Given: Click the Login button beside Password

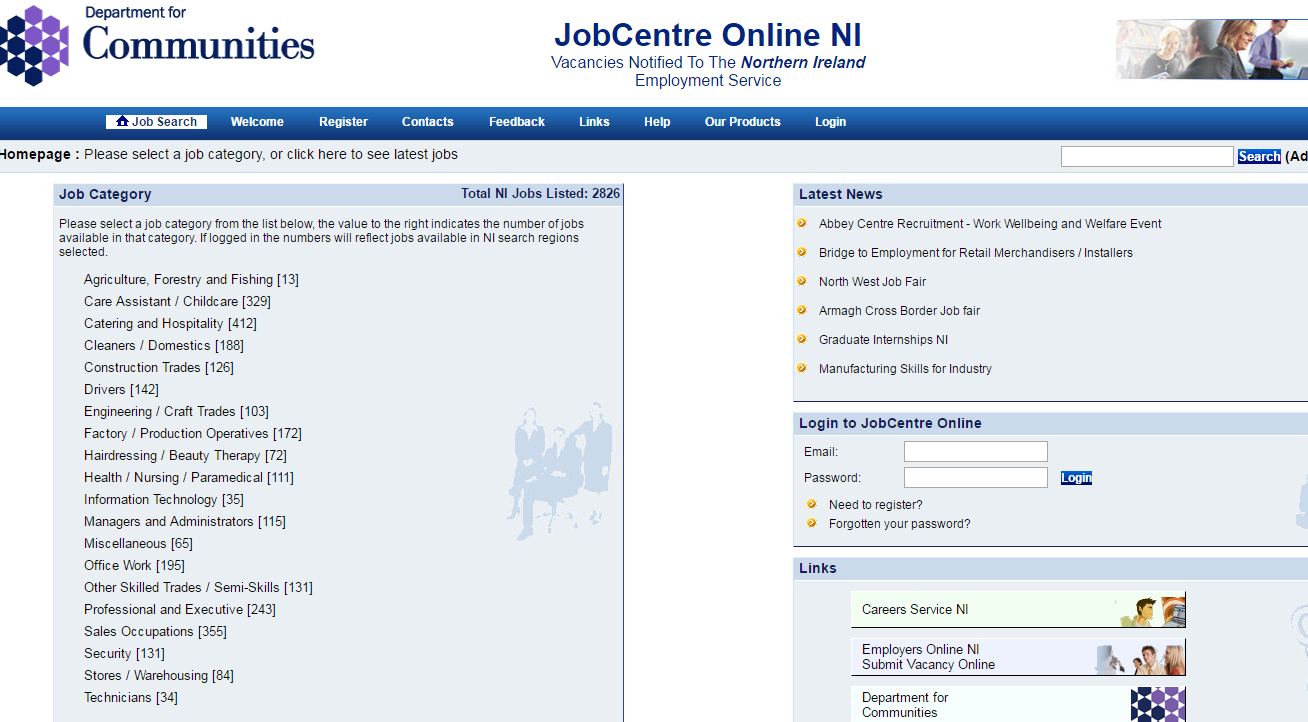Looking at the screenshot, I should click(1076, 478).
